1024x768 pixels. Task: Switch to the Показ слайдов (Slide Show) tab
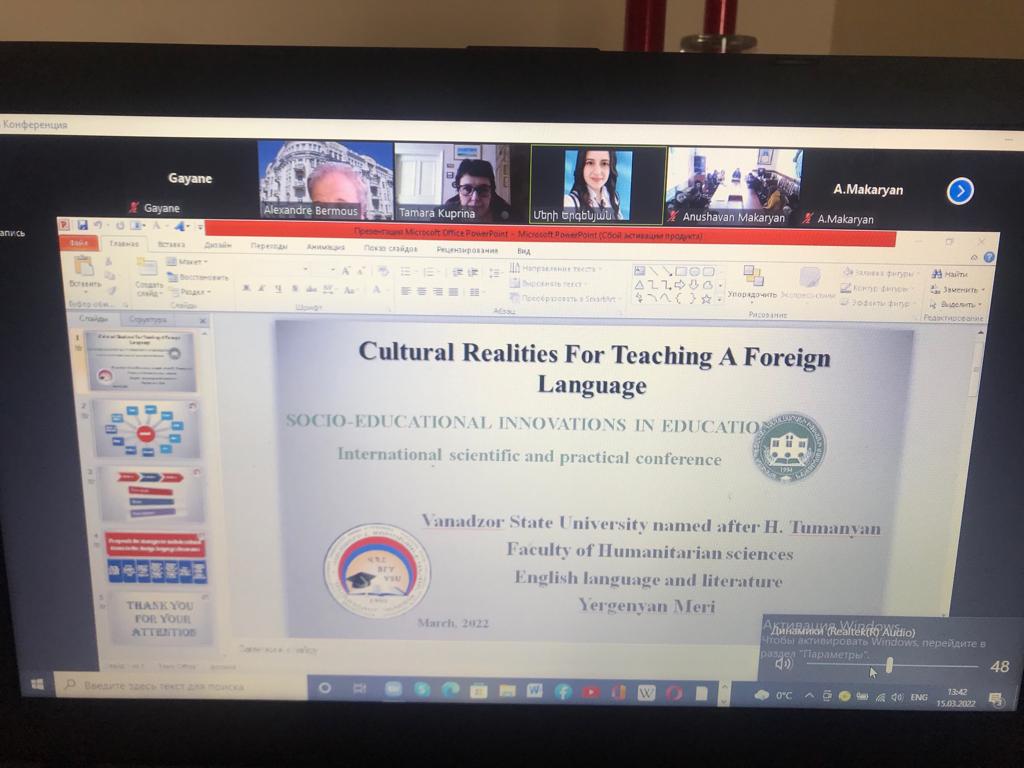point(391,248)
